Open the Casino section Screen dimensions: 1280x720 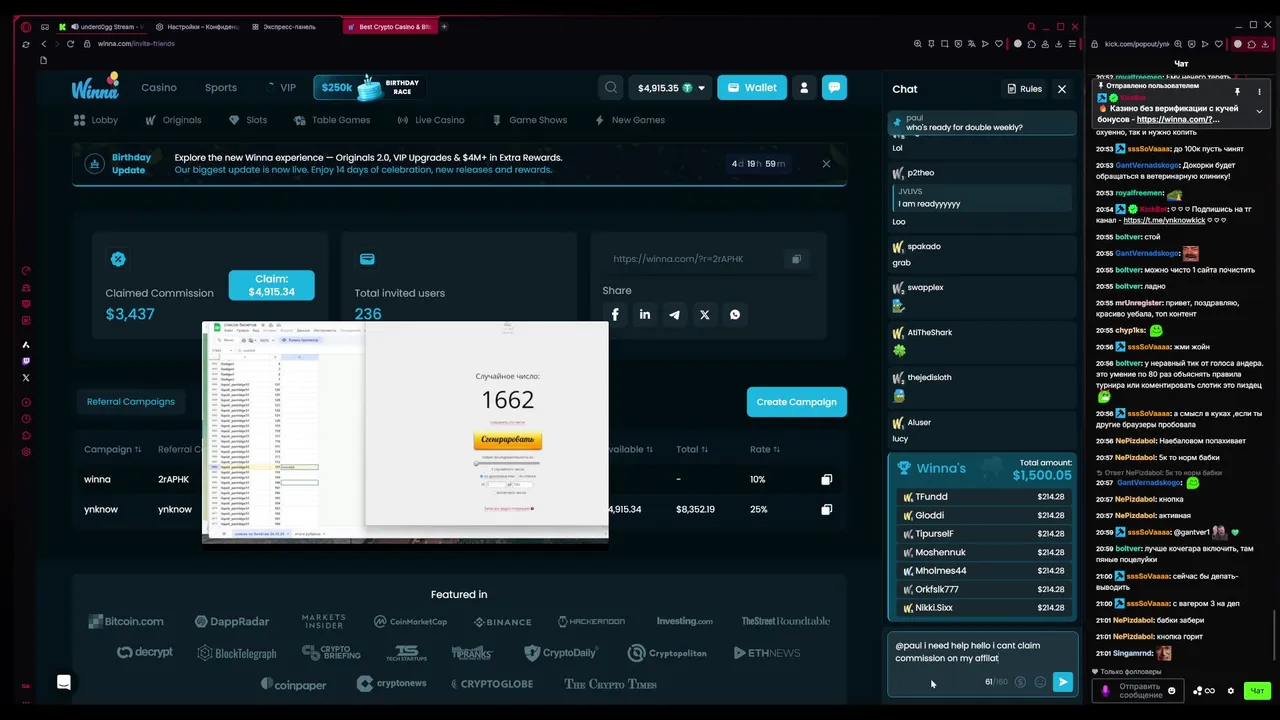click(158, 88)
